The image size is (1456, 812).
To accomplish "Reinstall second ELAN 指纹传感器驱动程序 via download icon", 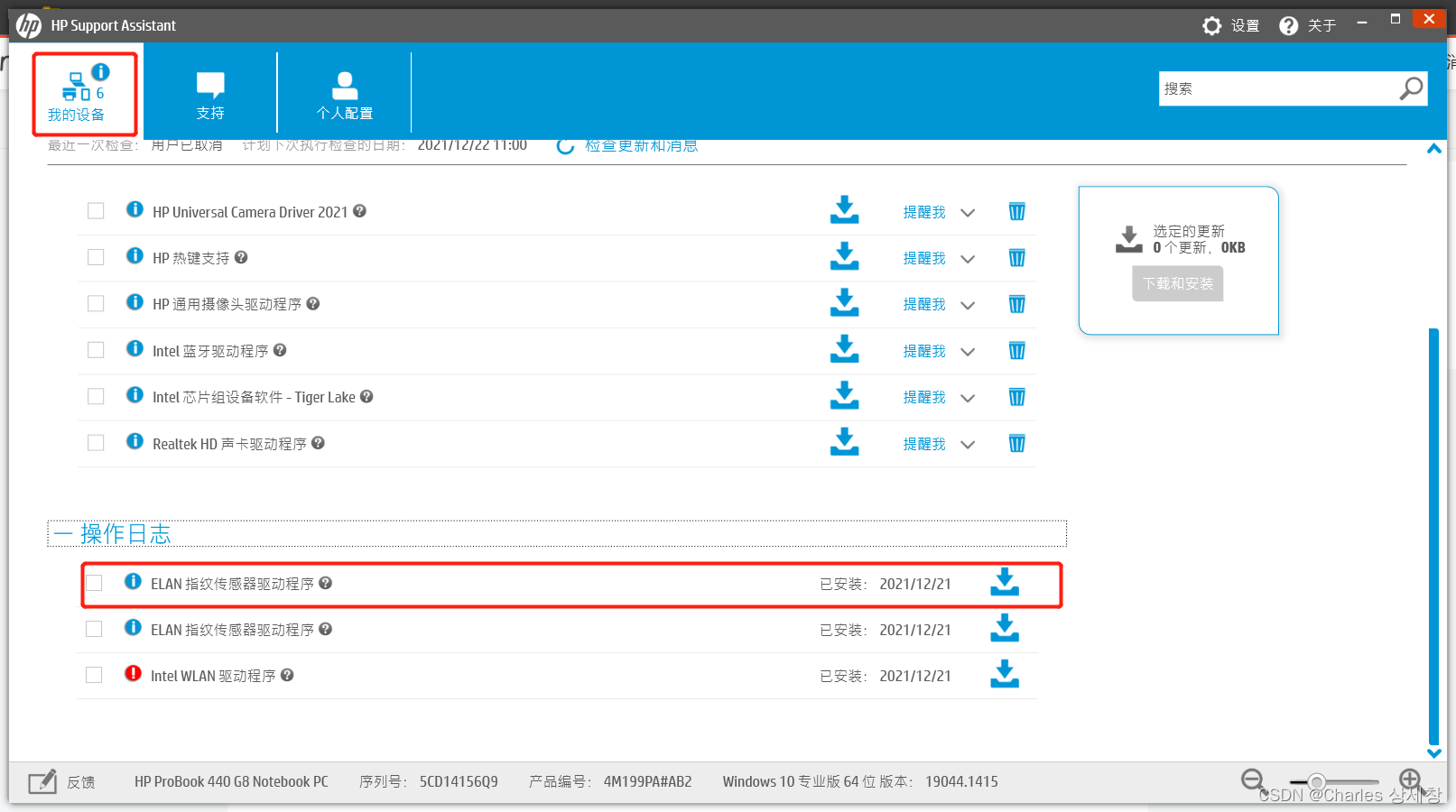I will tap(1005, 628).
